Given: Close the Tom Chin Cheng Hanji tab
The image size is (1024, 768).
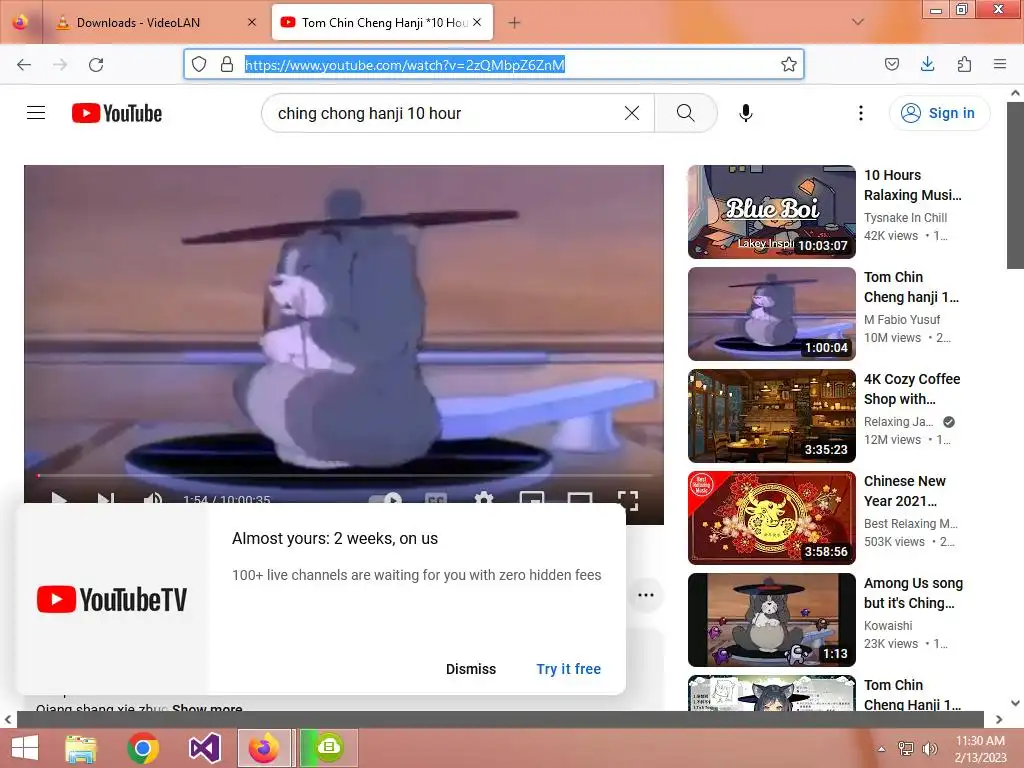Looking at the screenshot, I should pyautogui.click(x=477, y=22).
